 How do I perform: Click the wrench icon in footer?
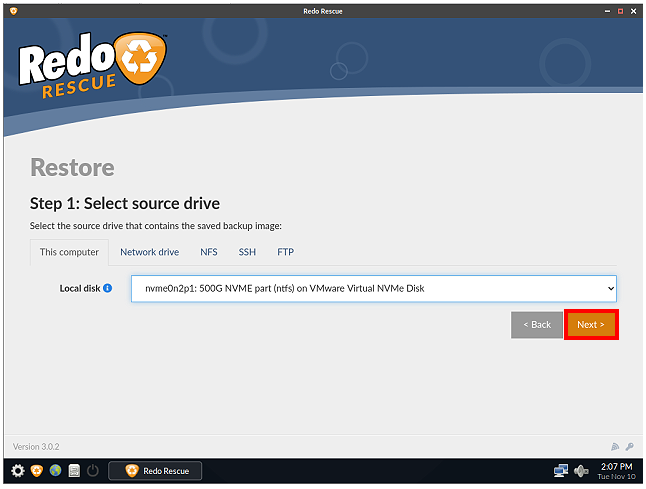click(x=630, y=447)
